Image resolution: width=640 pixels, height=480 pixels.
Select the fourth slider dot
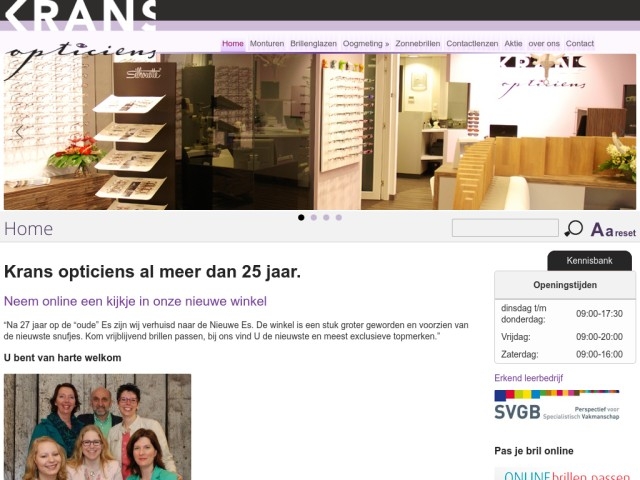coord(339,218)
